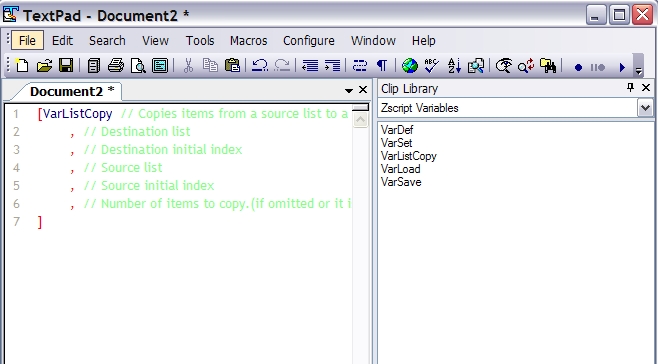The image size is (658, 364).
Task: Open document tab list dropdown arrow
Action: click(349, 90)
